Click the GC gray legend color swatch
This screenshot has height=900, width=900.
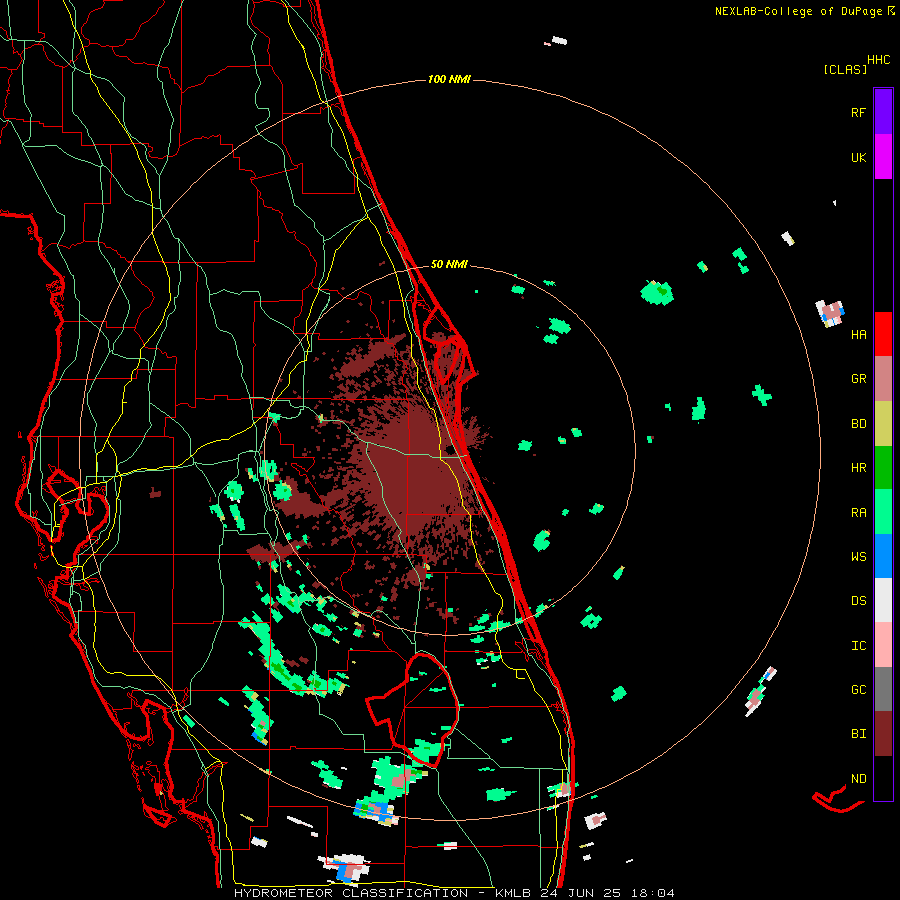tap(883, 689)
